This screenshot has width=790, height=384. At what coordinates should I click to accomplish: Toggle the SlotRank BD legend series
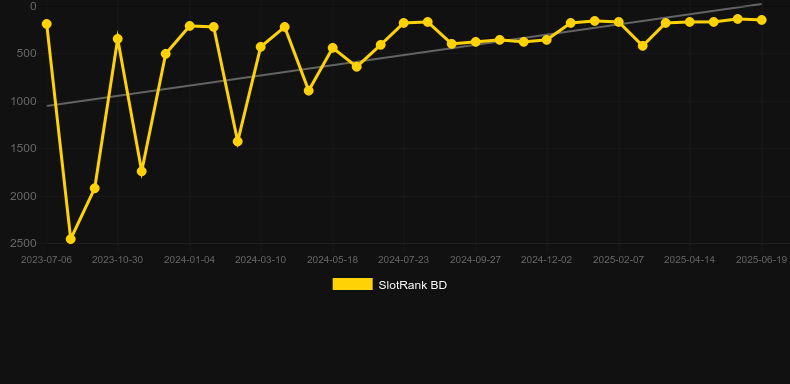point(389,285)
